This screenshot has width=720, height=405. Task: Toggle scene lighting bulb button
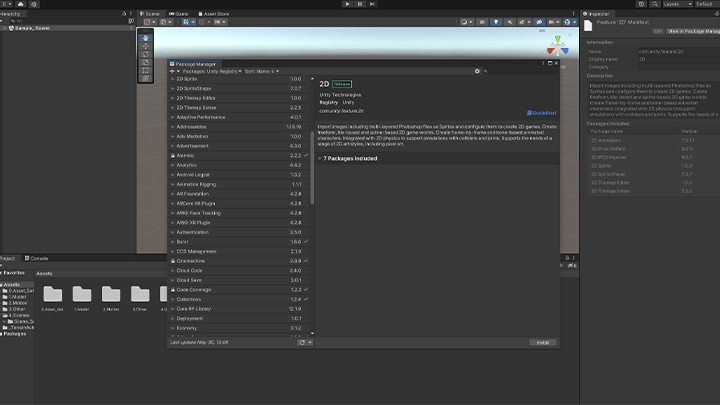pos(496,22)
